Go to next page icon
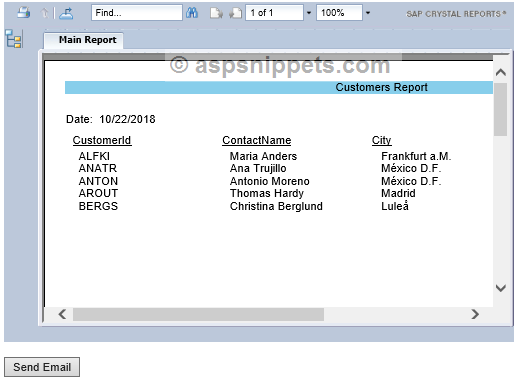The image size is (524, 383). (x=236, y=13)
